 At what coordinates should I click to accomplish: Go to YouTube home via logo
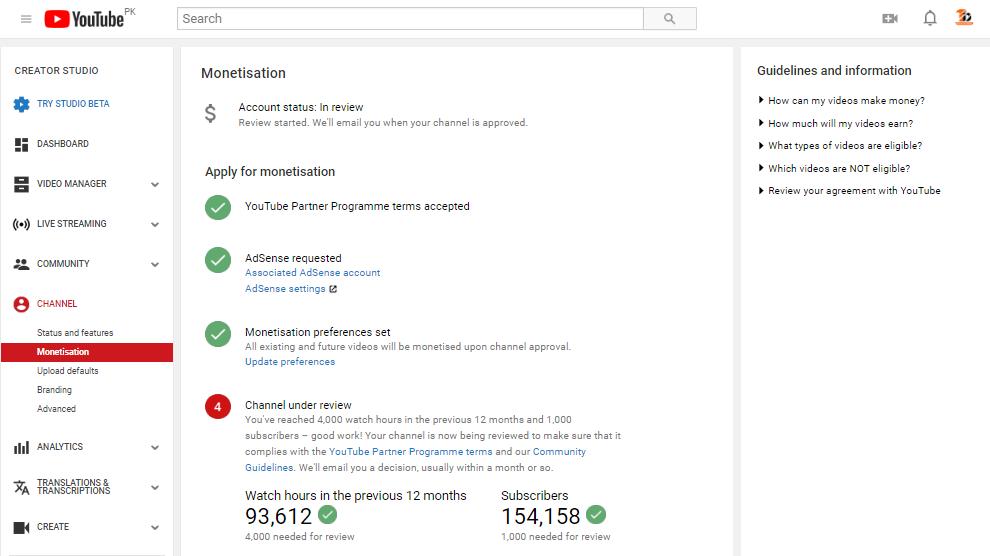[x=84, y=19]
